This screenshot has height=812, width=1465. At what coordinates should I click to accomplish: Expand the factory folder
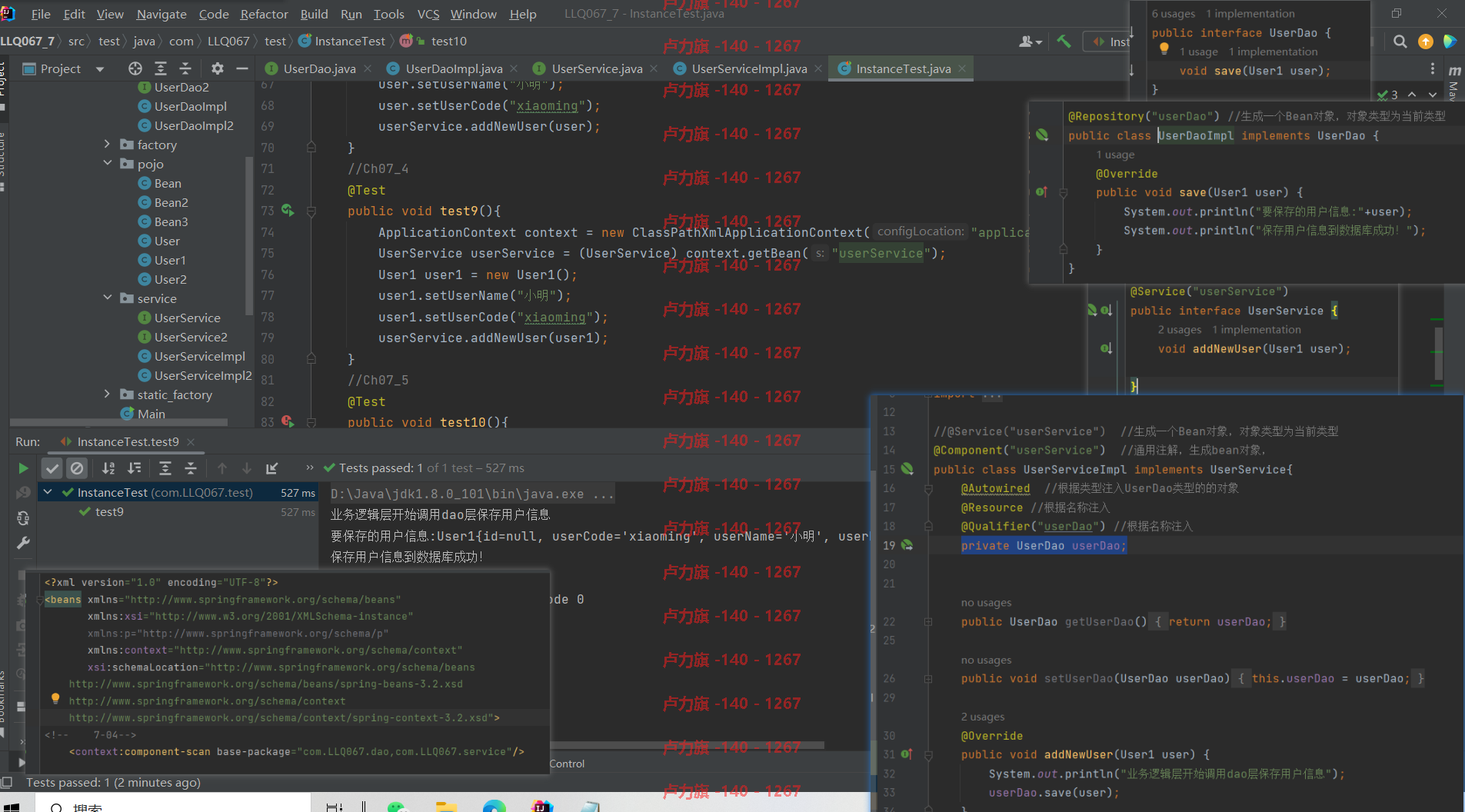[x=108, y=145]
